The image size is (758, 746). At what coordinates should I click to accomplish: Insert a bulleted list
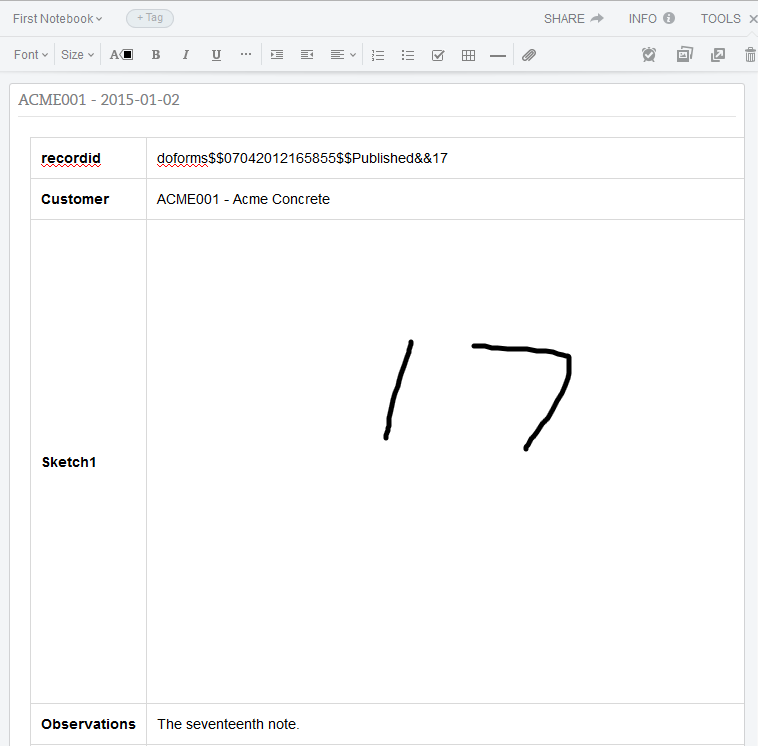coord(408,55)
